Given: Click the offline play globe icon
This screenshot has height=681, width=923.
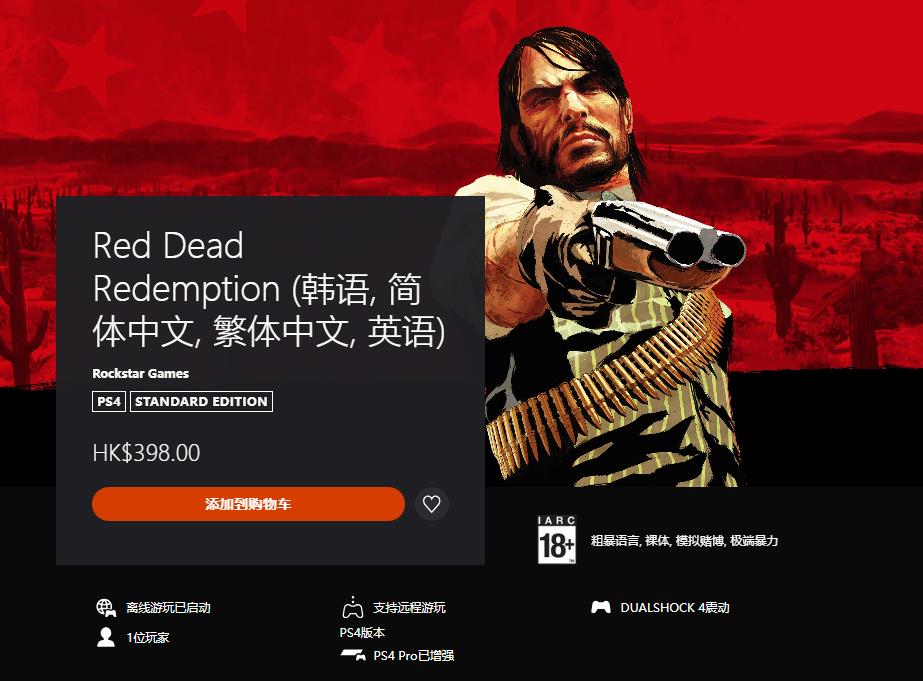Looking at the screenshot, I should click(x=106, y=607).
